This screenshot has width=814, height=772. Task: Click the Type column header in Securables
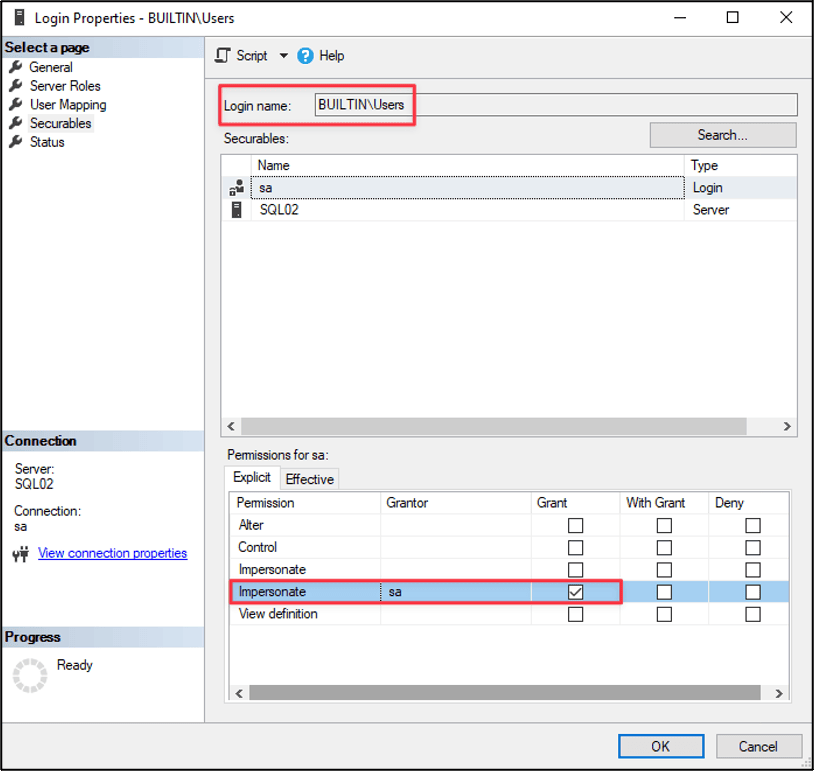(740, 166)
